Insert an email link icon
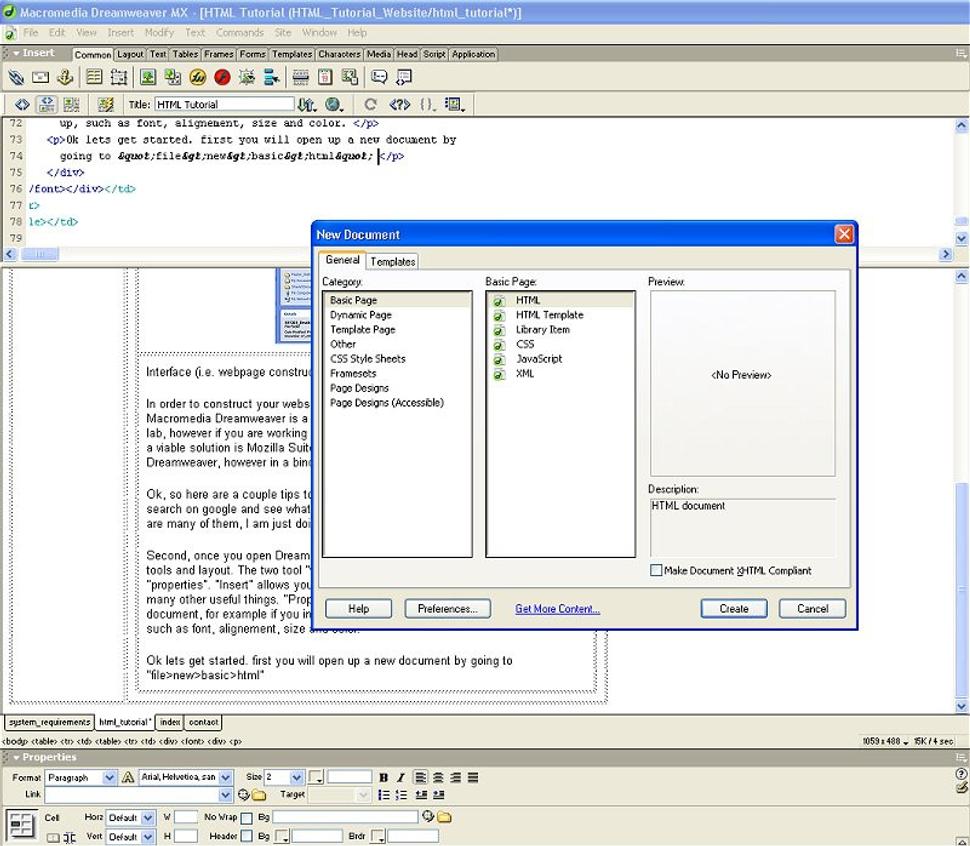Viewport: 970px width, 846px height. [x=40, y=77]
